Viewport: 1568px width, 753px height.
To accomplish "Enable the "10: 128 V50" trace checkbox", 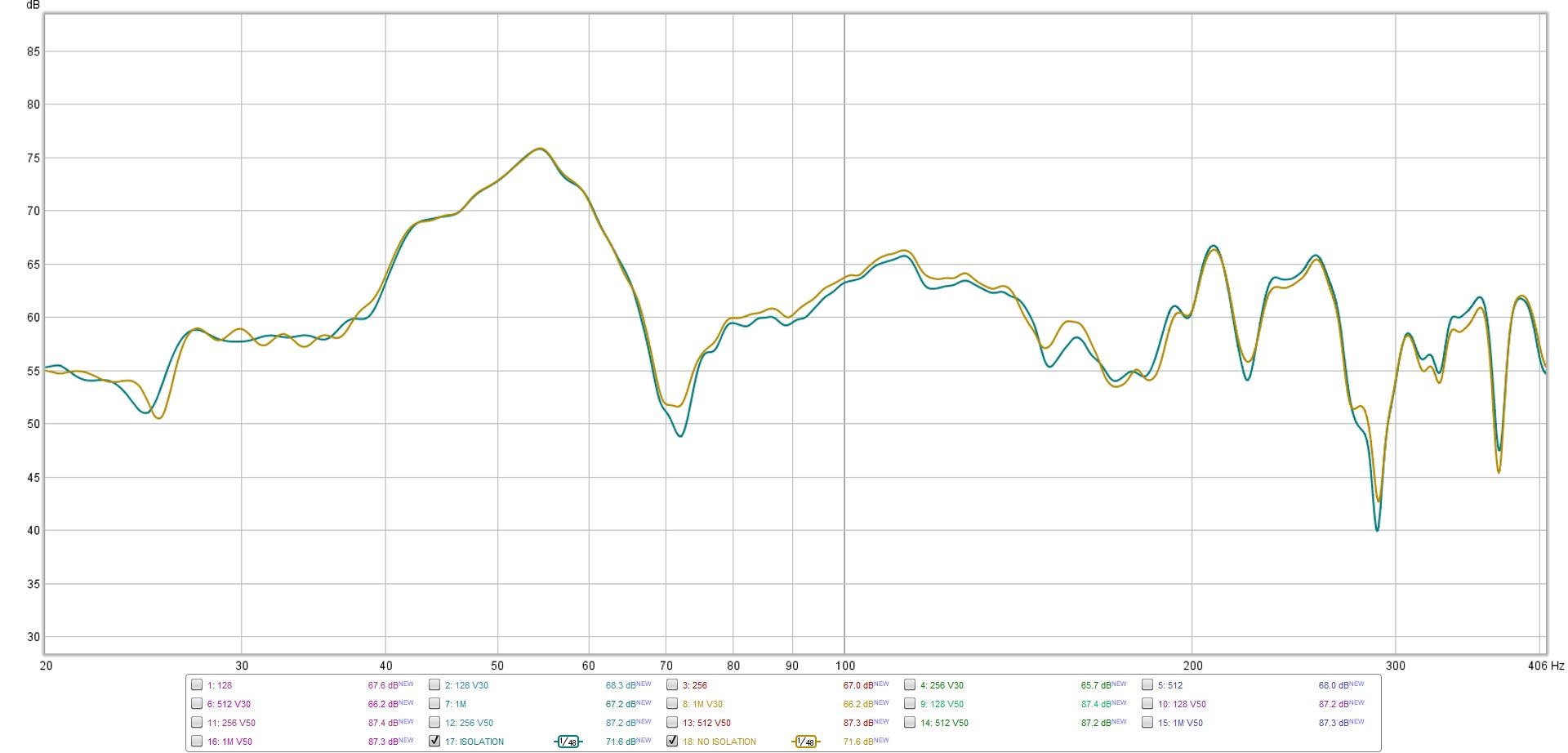I will (x=1147, y=703).
